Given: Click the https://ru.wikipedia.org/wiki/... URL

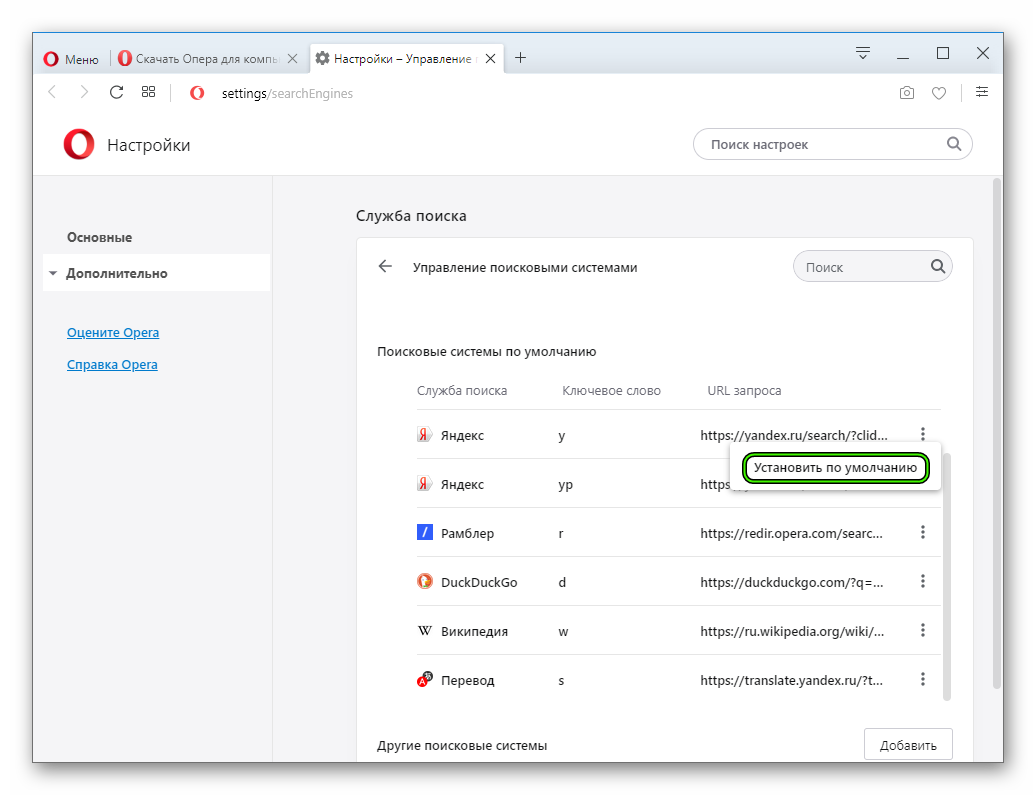Looking at the screenshot, I should [792, 631].
